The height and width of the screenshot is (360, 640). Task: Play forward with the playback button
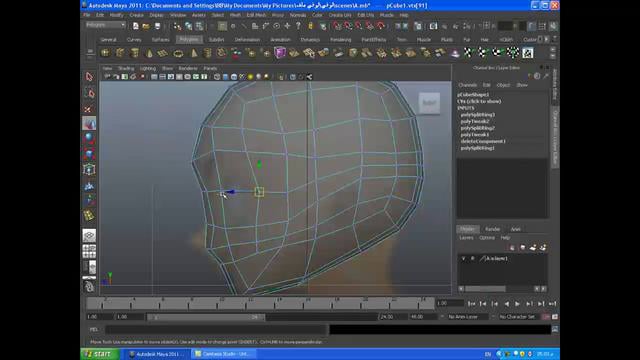(518, 304)
